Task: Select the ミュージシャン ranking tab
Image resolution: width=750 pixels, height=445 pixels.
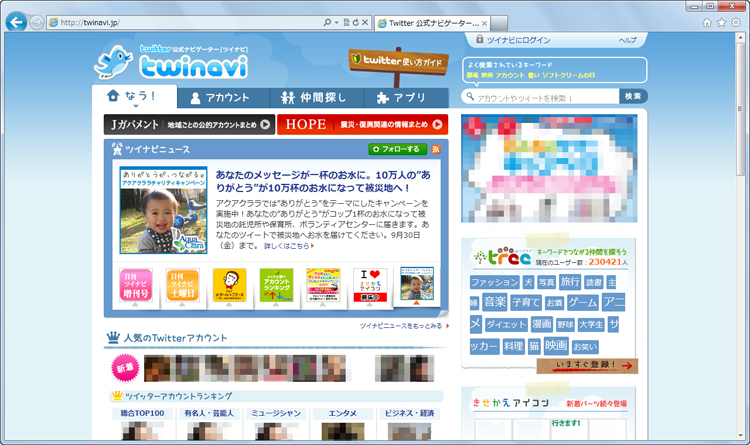Action: point(276,413)
